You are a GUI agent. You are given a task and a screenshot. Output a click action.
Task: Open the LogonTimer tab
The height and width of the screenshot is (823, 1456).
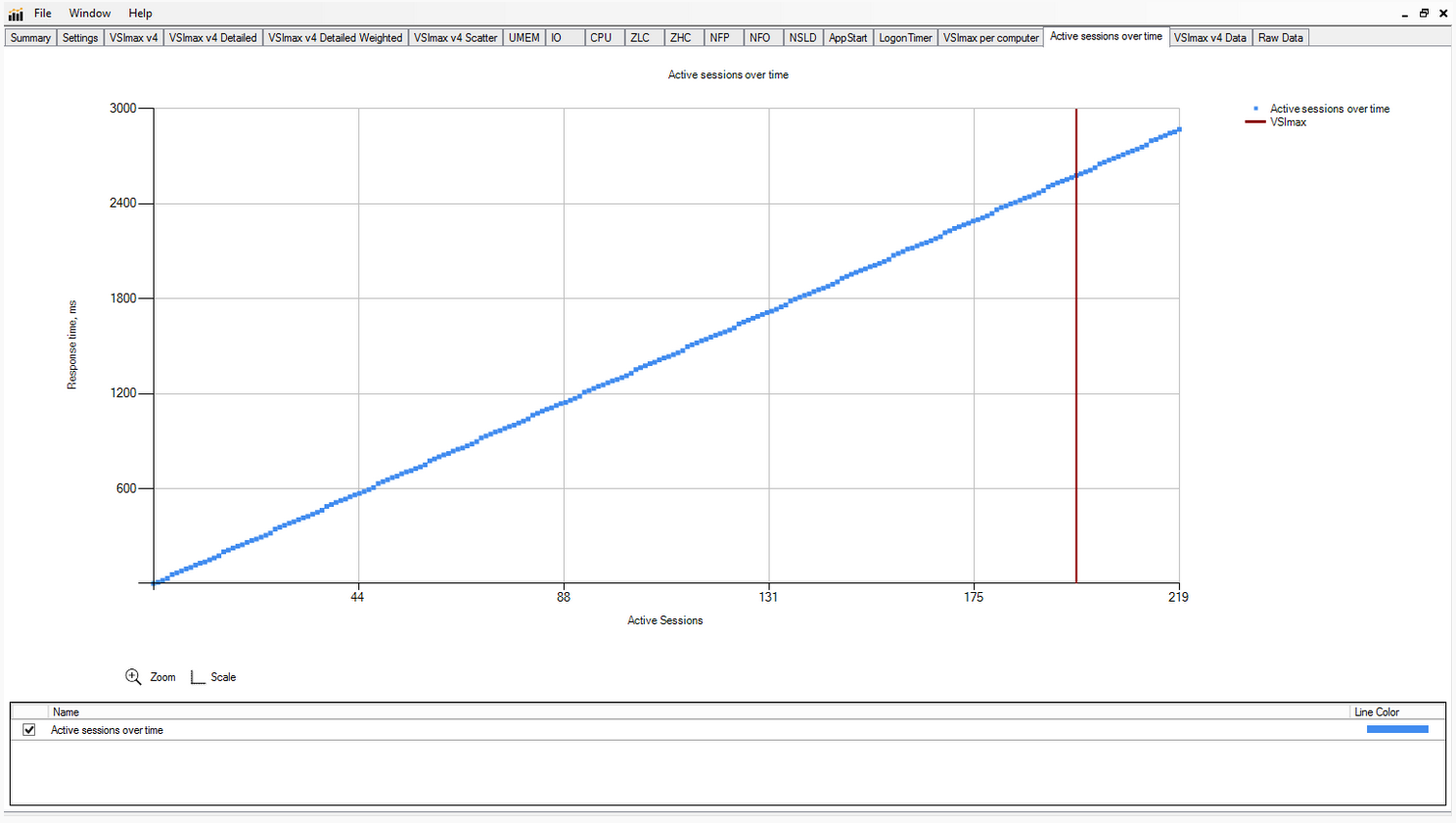(905, 38)
